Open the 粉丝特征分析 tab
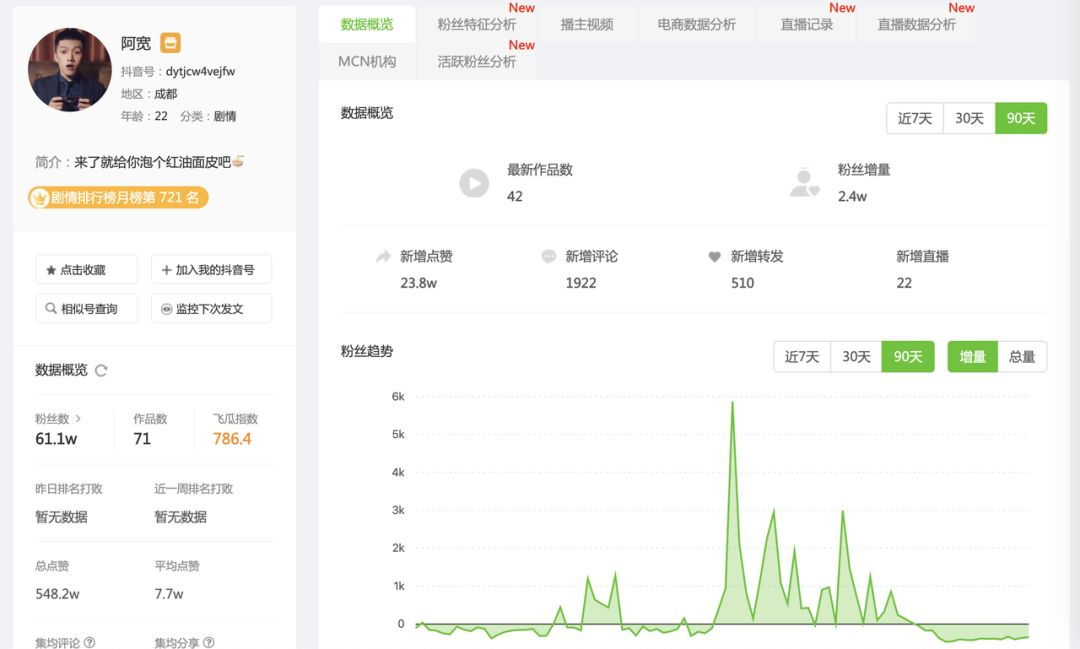Screen dimensions: 1080x649 click(477, 25)
